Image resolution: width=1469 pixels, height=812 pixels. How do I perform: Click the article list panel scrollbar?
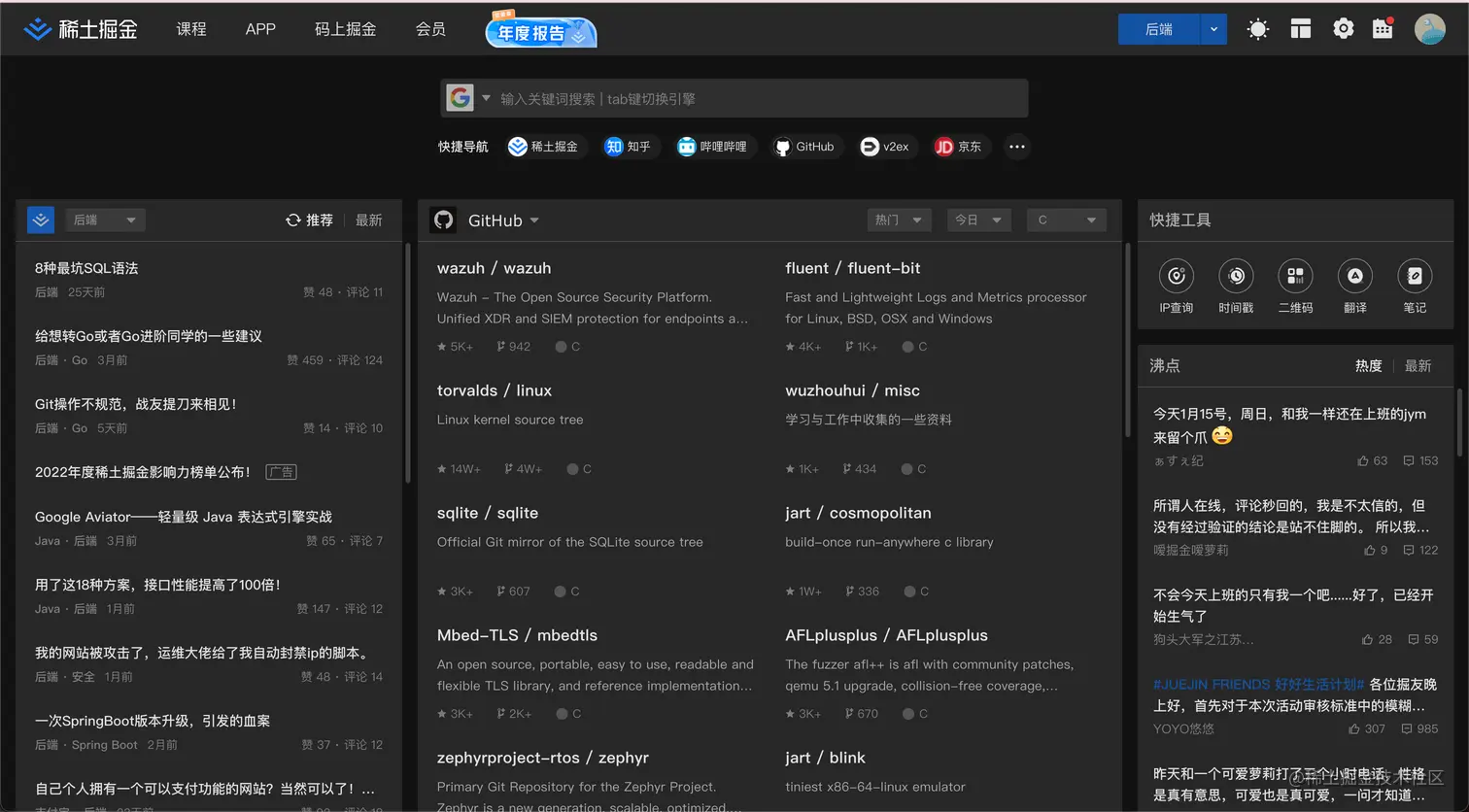(407, 364)
